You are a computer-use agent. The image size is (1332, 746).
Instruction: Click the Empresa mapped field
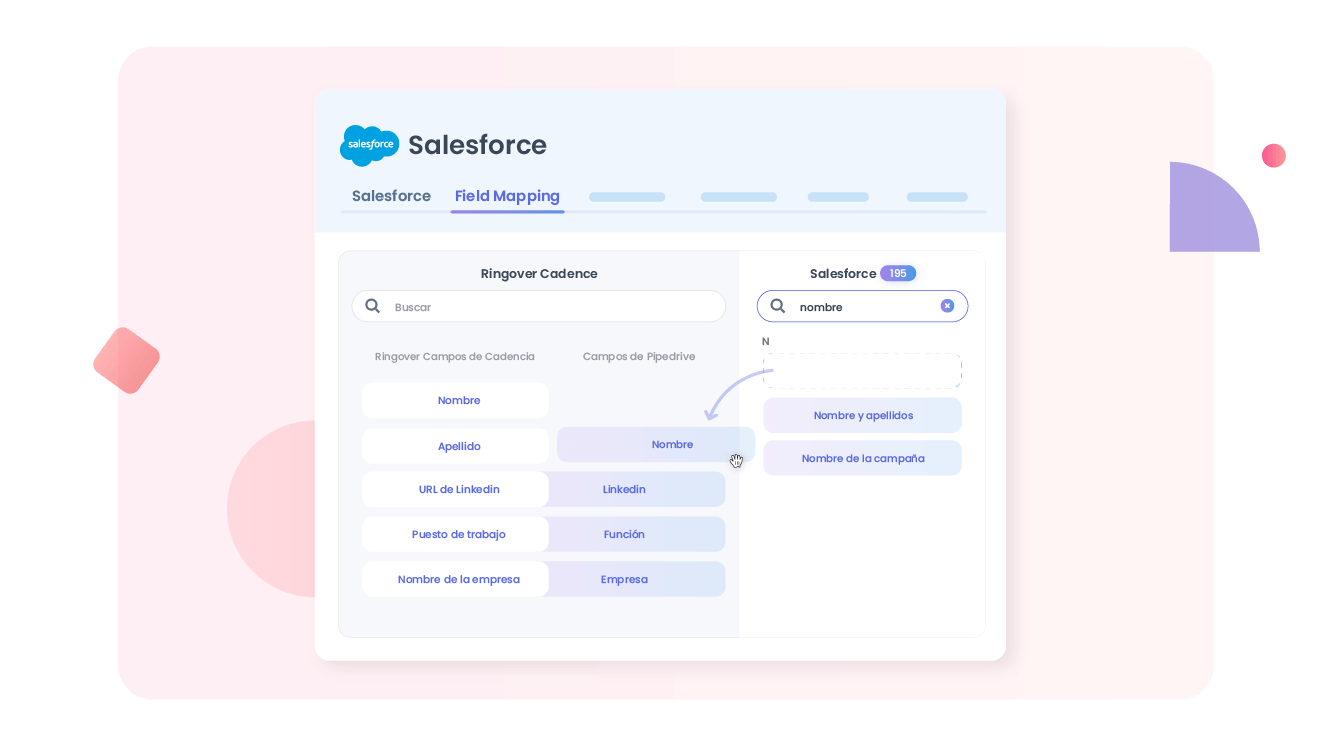tap(624, 578)
